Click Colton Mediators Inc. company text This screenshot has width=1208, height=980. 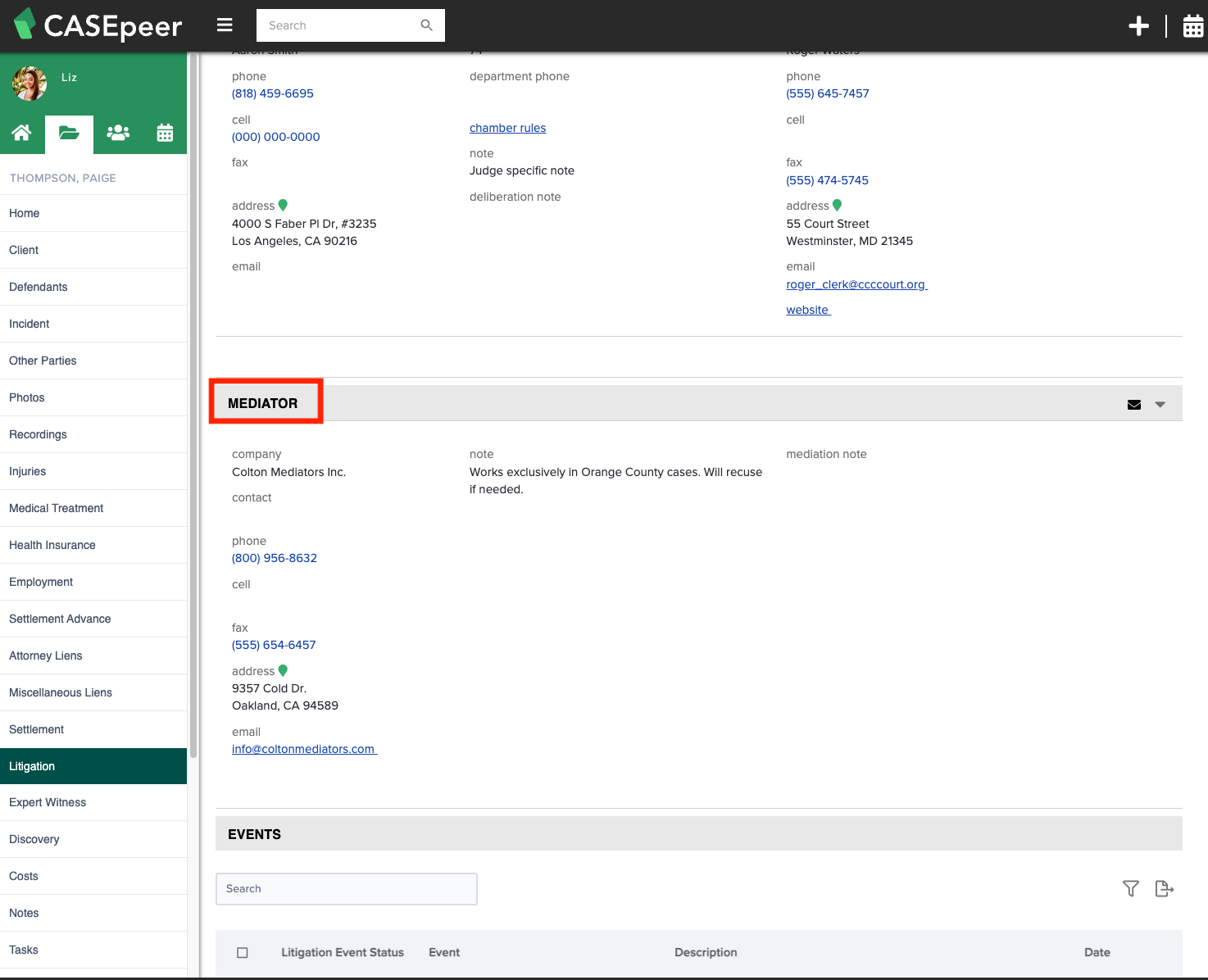288,472
